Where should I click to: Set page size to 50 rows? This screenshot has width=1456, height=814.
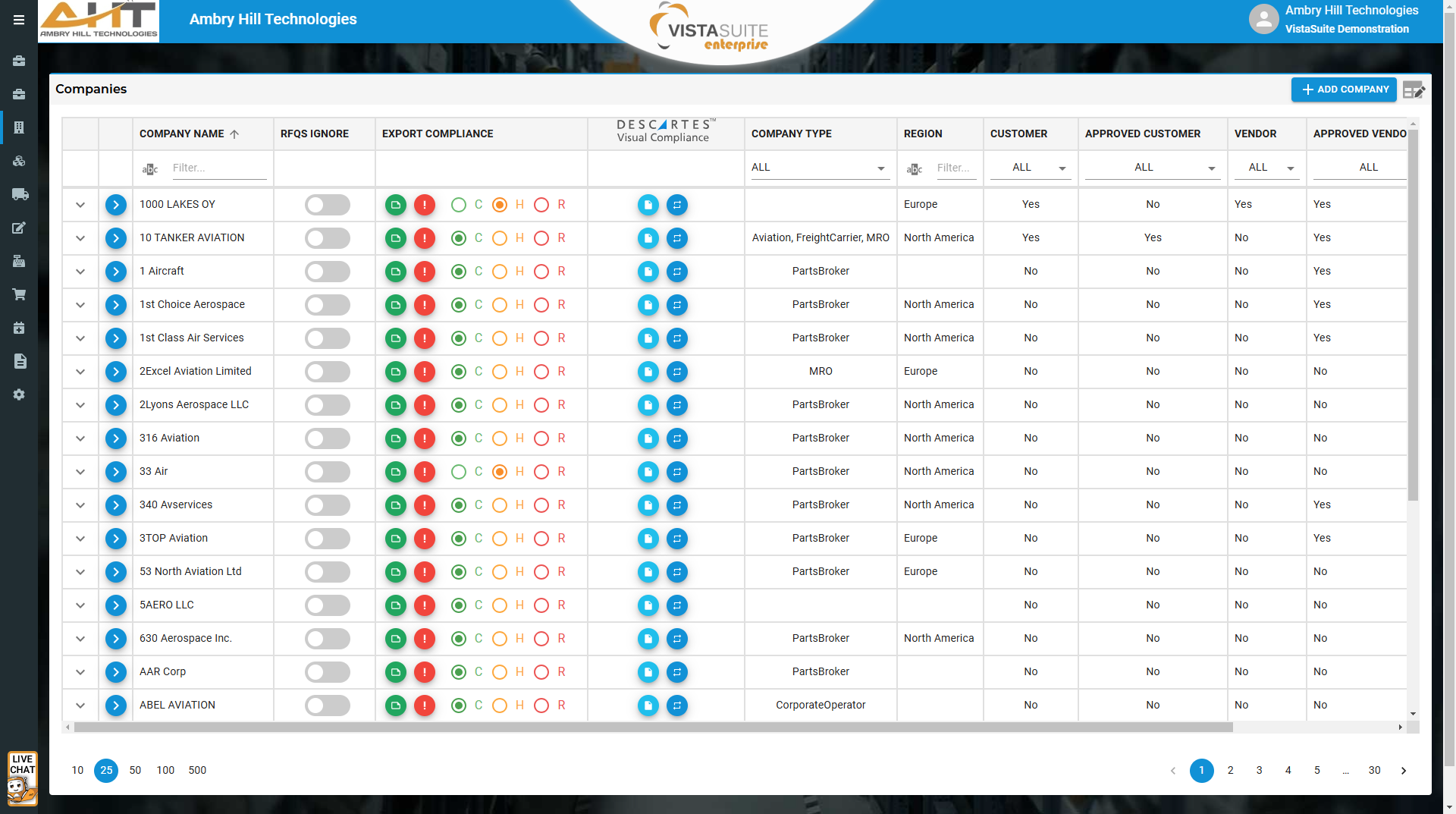pyautogui.click(x=135, y=770)
